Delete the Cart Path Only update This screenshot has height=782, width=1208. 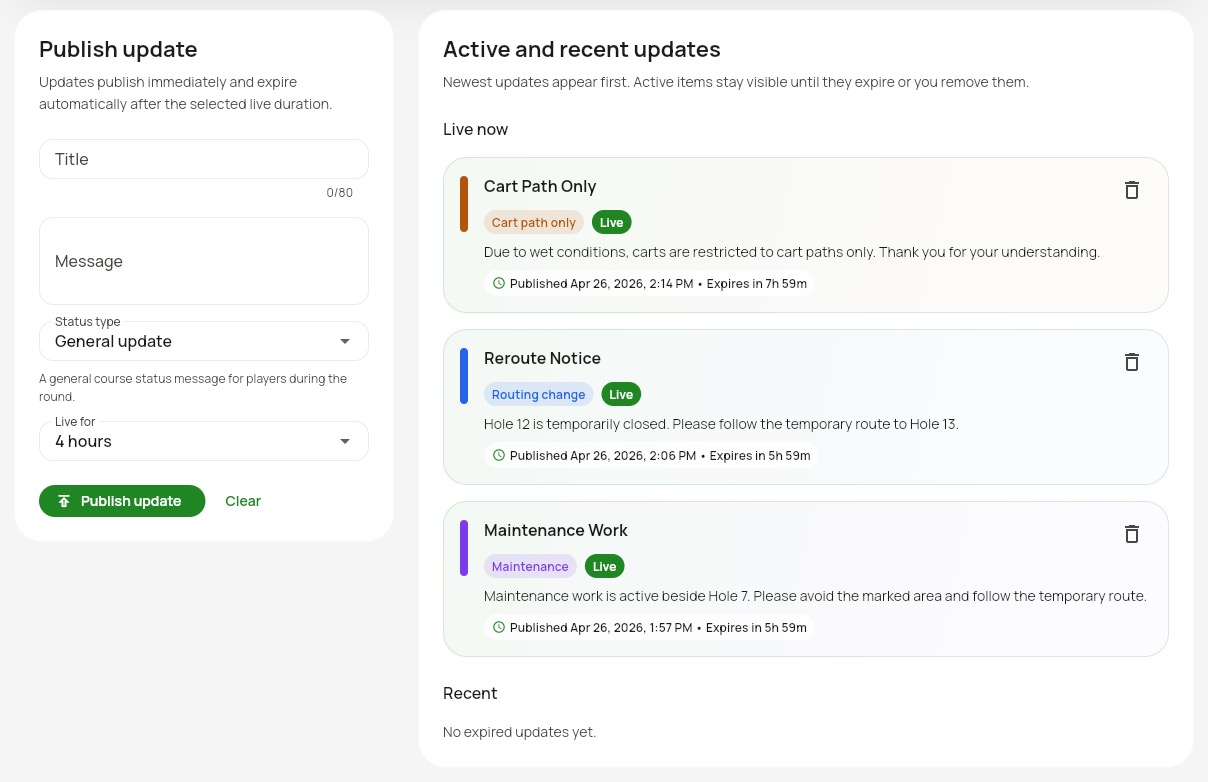point(1131,190)
